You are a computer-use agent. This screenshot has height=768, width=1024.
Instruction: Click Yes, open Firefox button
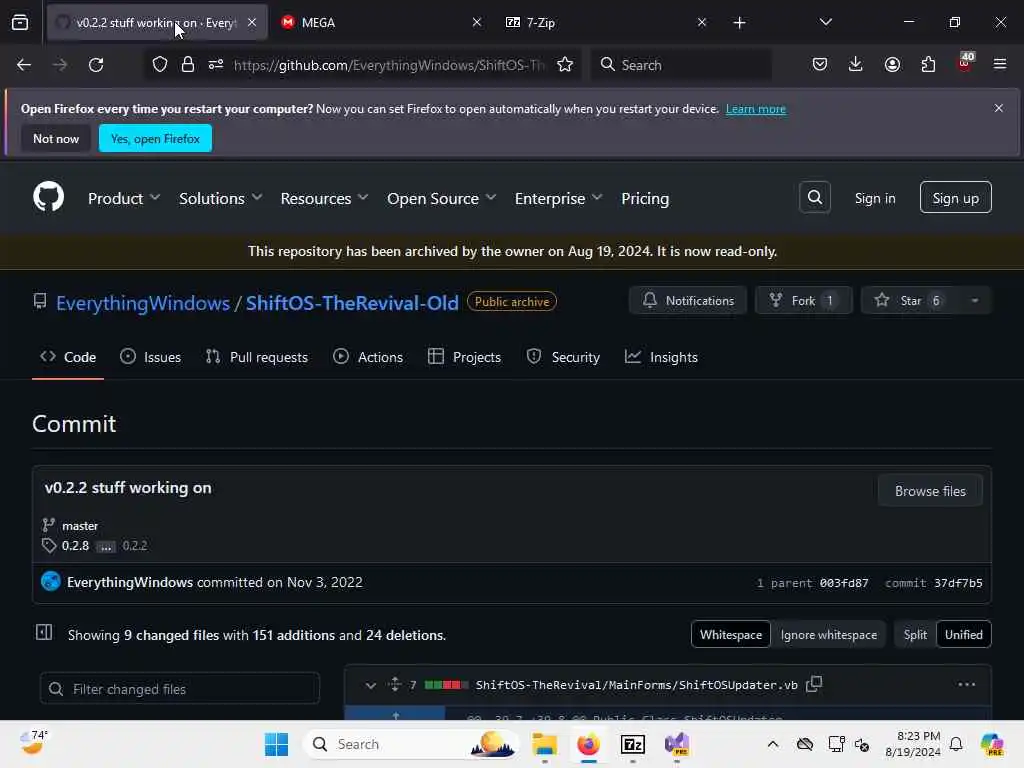point(155,138)
